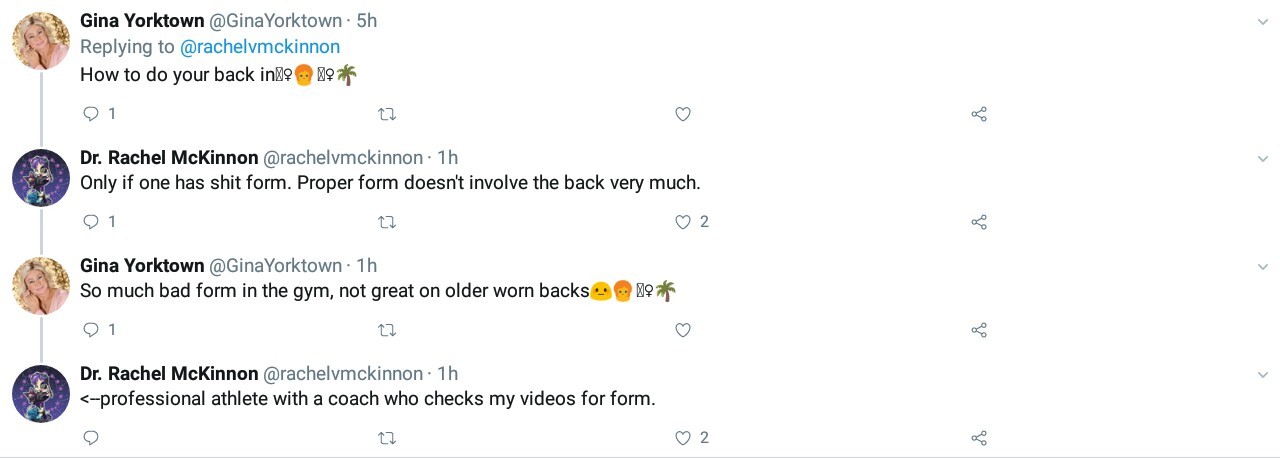The width and height of the screenshot is (1280, 458).
Task: Open more options for Gina's first tweet
Action: click(x=1263, y=21)
